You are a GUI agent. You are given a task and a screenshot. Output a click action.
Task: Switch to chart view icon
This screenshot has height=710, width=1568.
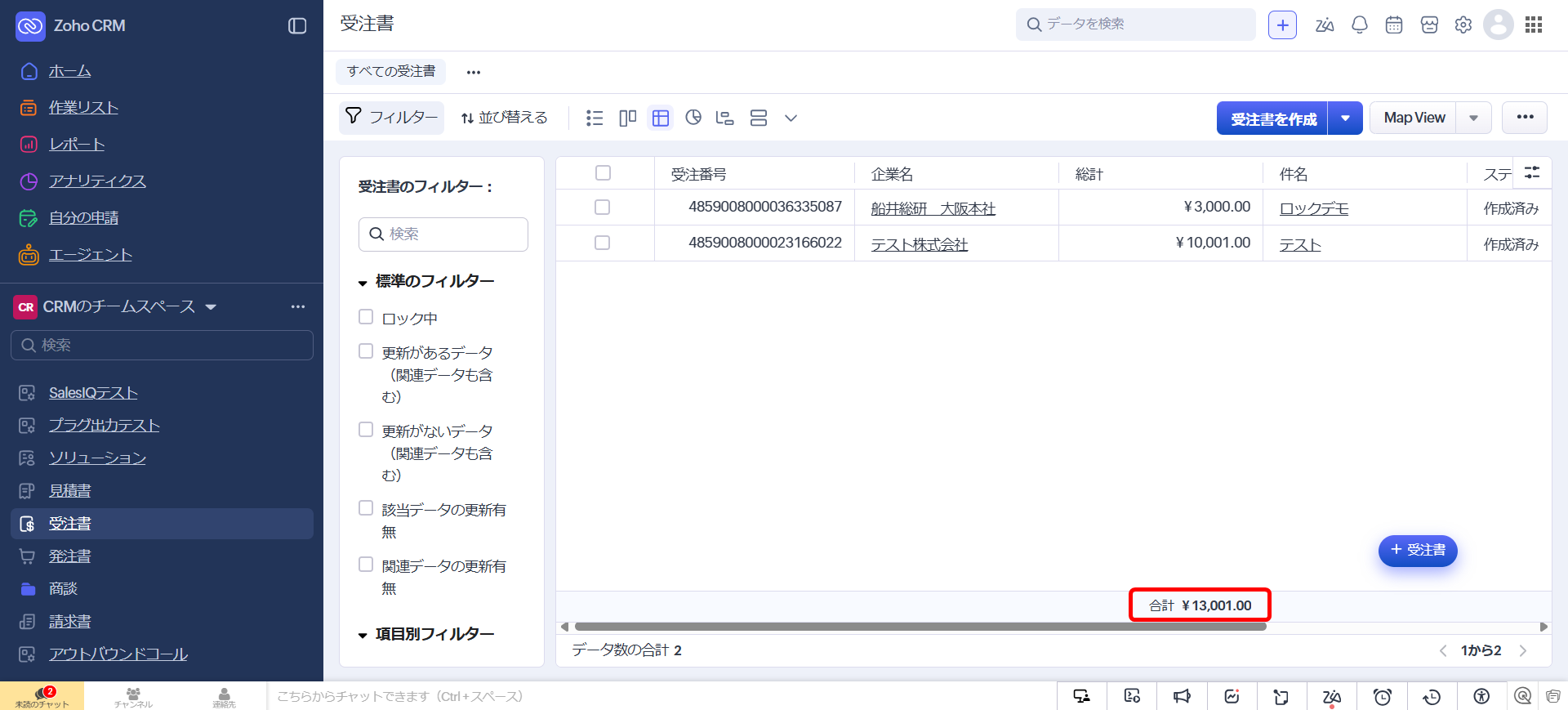click(x=693, y=118)
